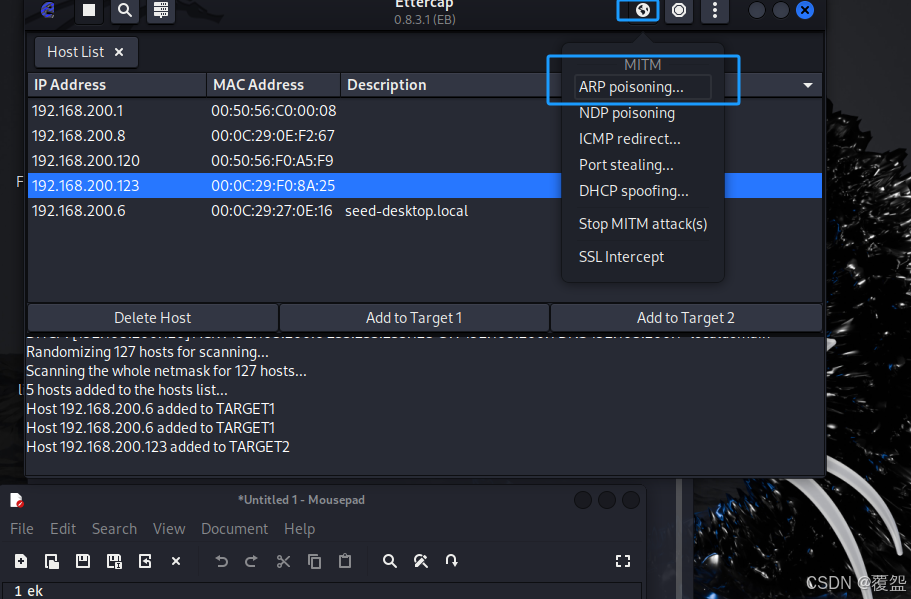Open Find with Mousepad magnifier icon
Screen dimensions: 911x599
pos(390,561)
